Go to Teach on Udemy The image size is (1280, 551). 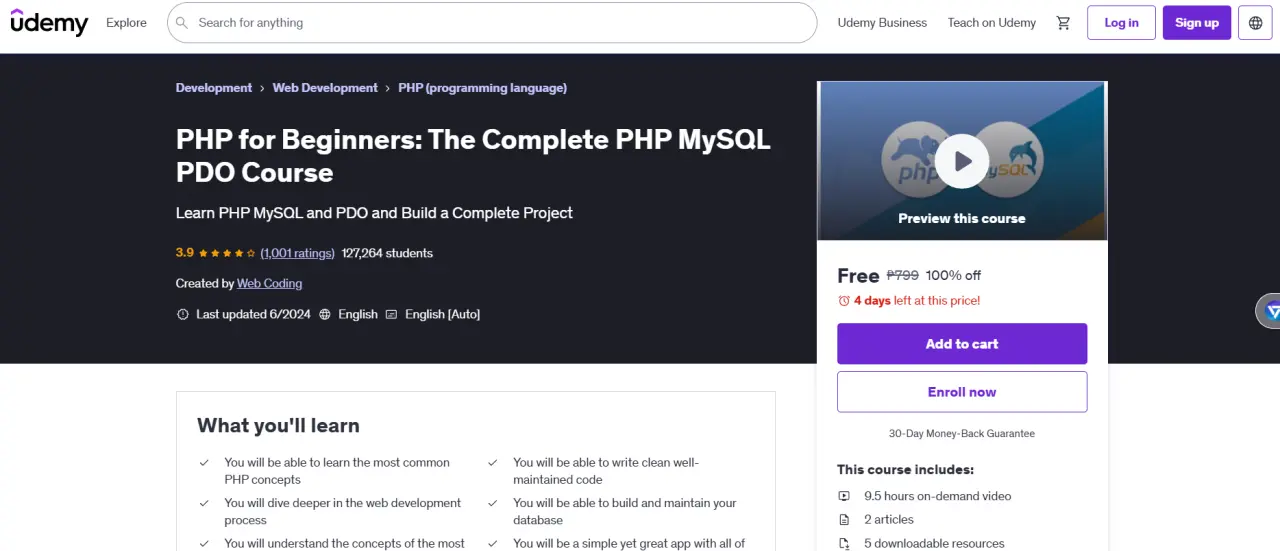[x=992, y=23]
